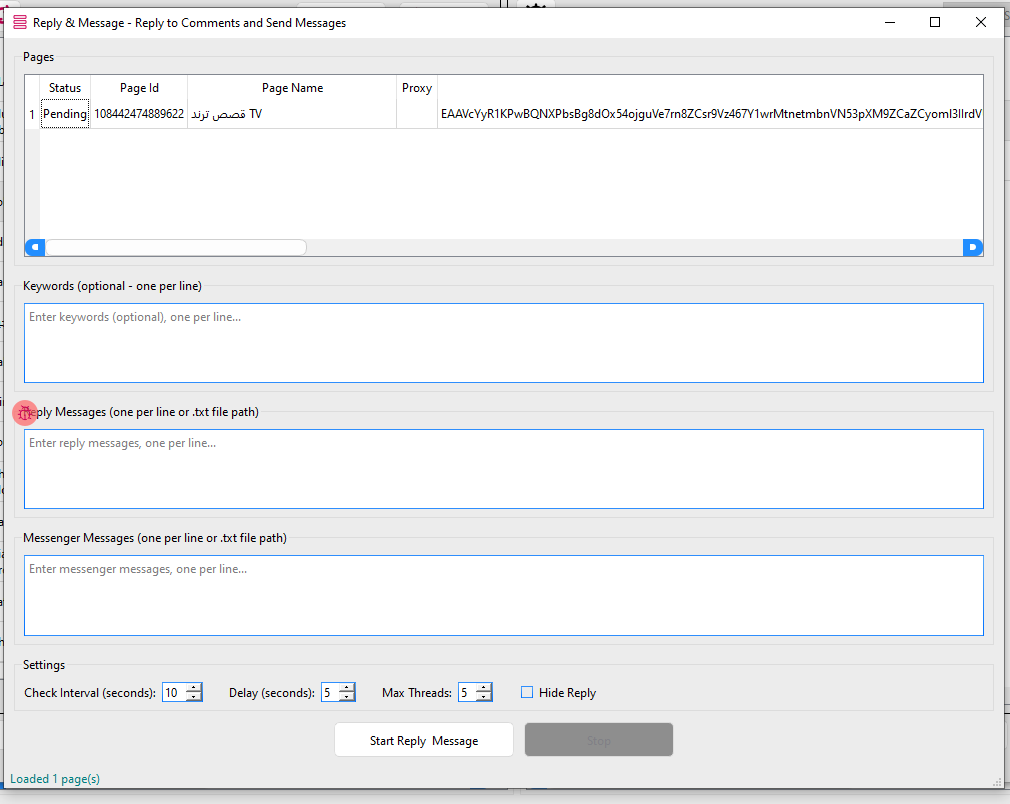Click the Page Name column header
The width and height of the screenshot is (1010, 804).
pyautogui.click(x=291, y=88)
